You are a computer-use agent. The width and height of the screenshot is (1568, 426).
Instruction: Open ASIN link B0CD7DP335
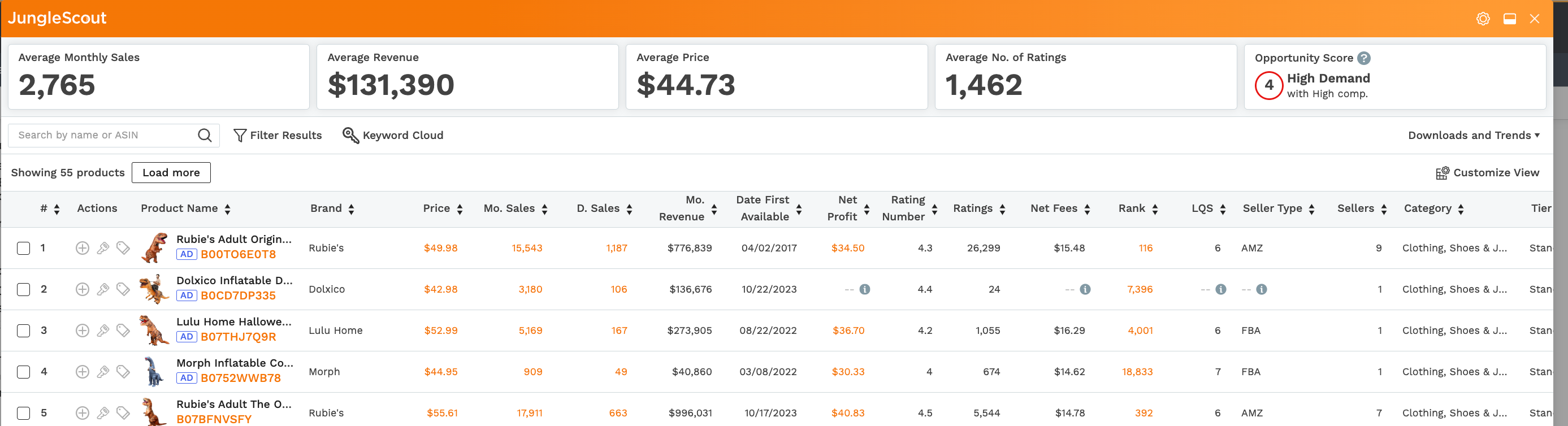pyautogui.click(x=238, y=295)
